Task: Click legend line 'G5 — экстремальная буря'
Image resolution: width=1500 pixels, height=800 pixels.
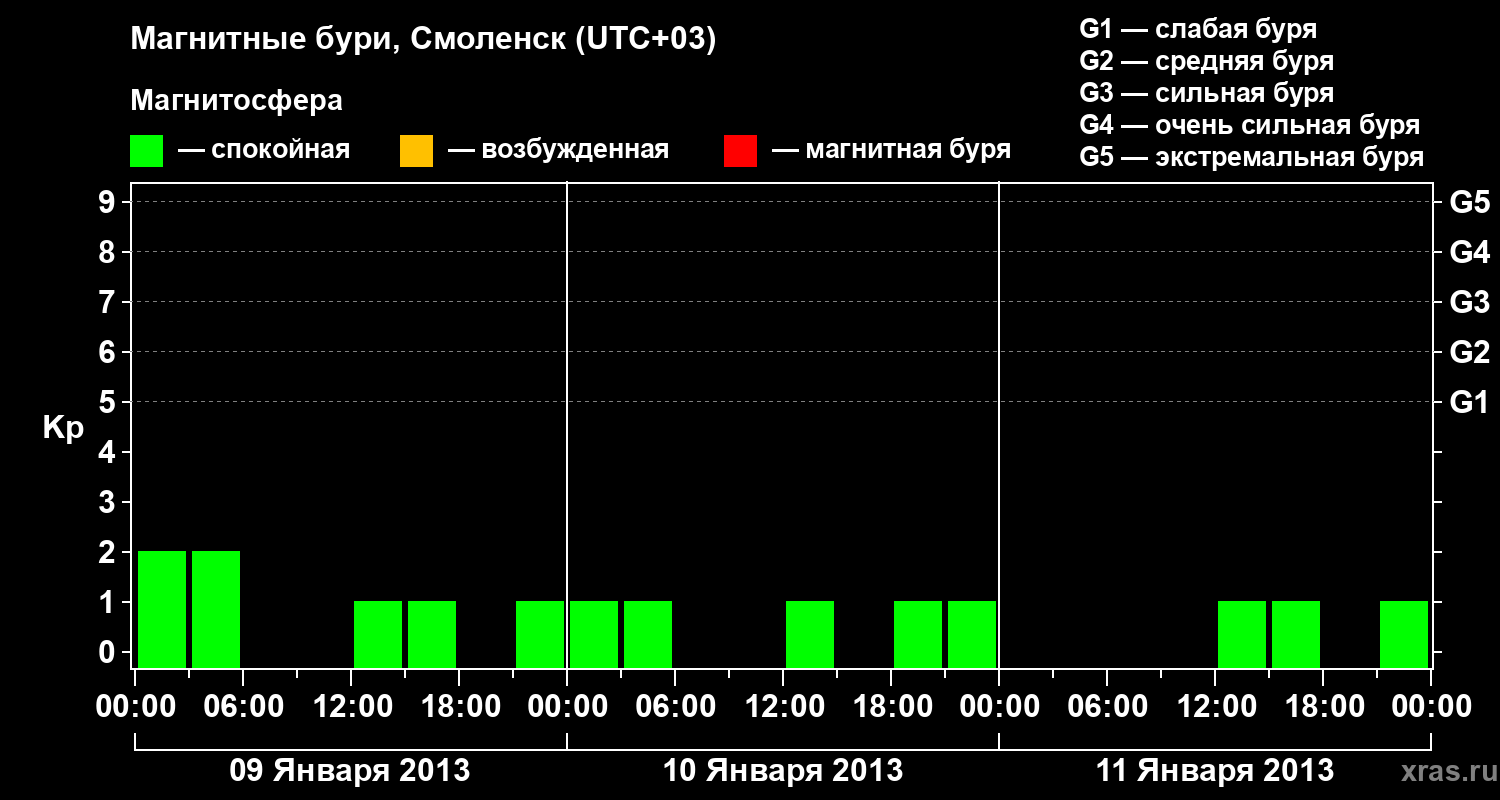Action: 1252,157
